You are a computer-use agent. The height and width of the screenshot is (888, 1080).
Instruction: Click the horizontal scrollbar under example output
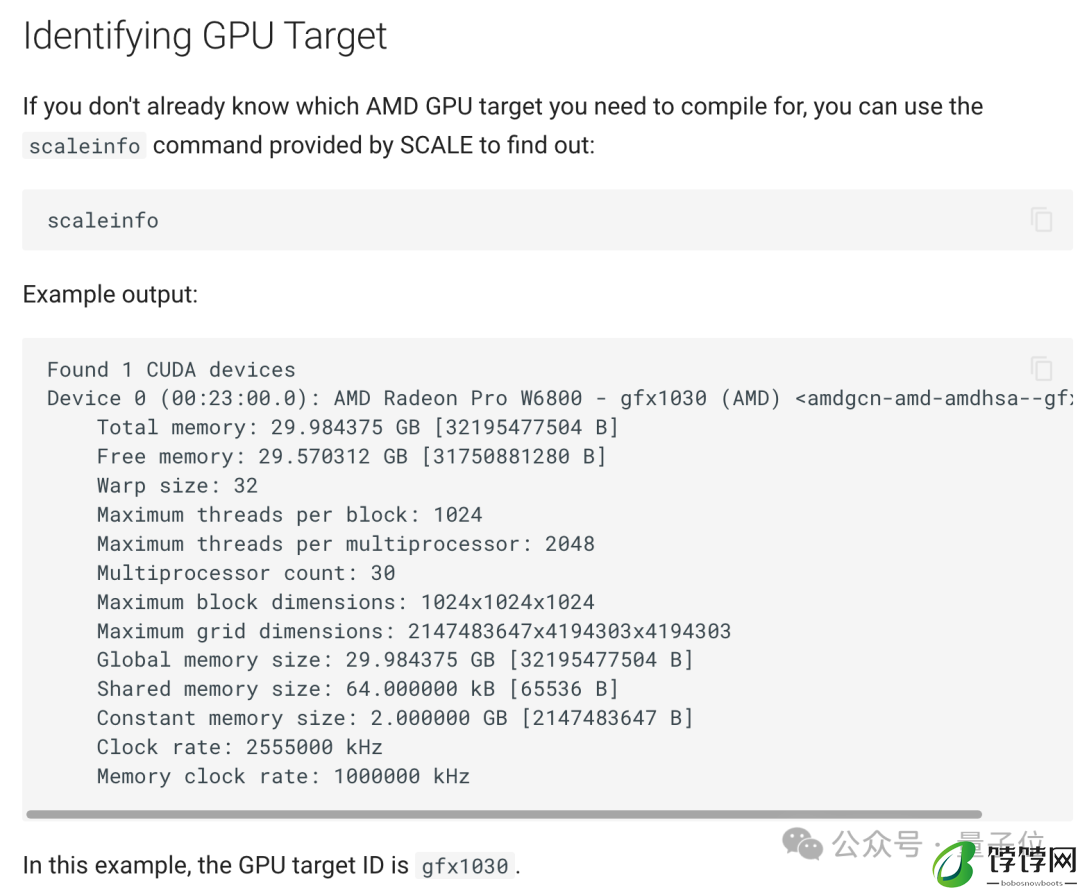[503, 814]
